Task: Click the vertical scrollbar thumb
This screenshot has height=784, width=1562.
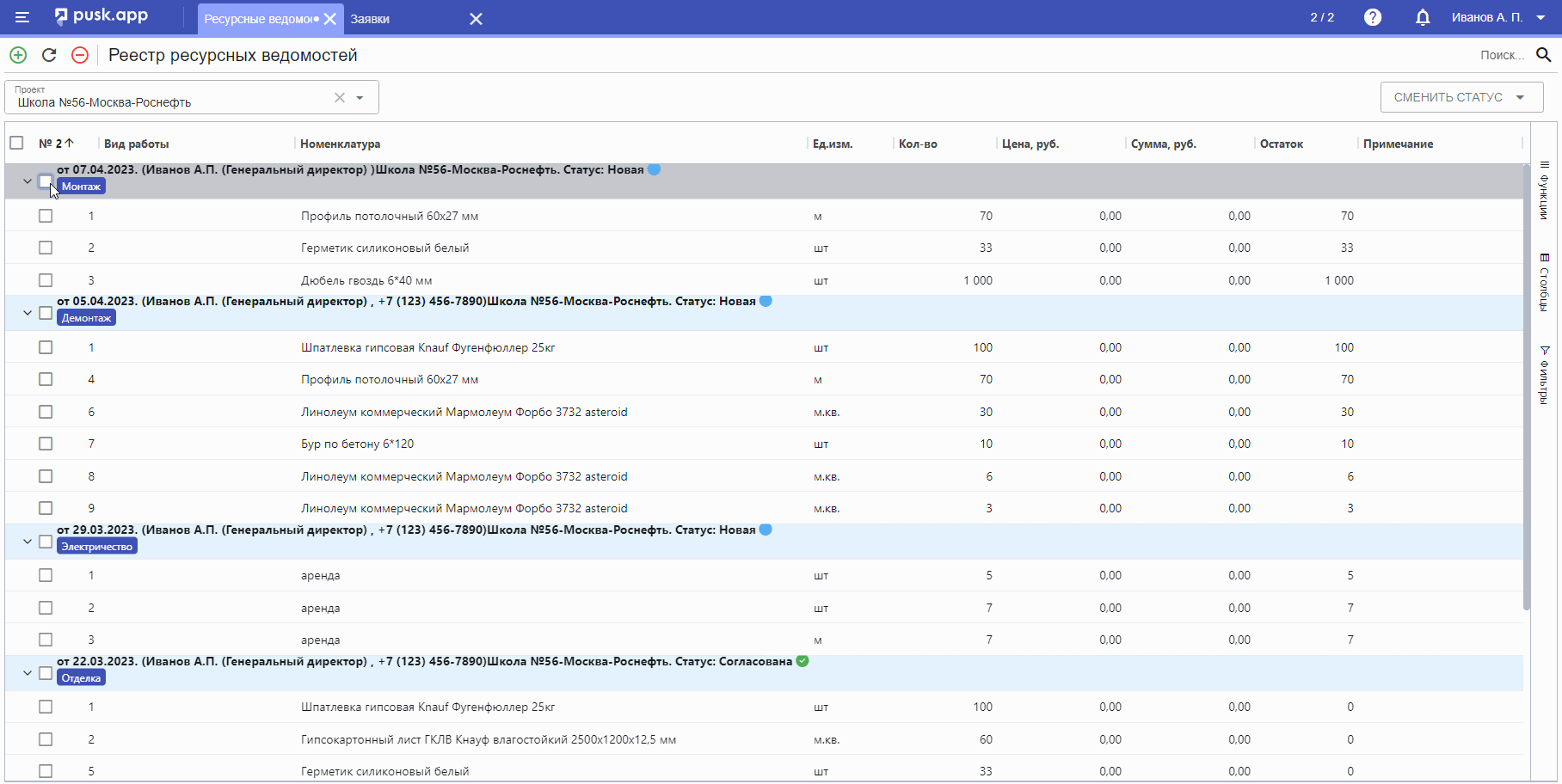Action: tap(1527, 387)
